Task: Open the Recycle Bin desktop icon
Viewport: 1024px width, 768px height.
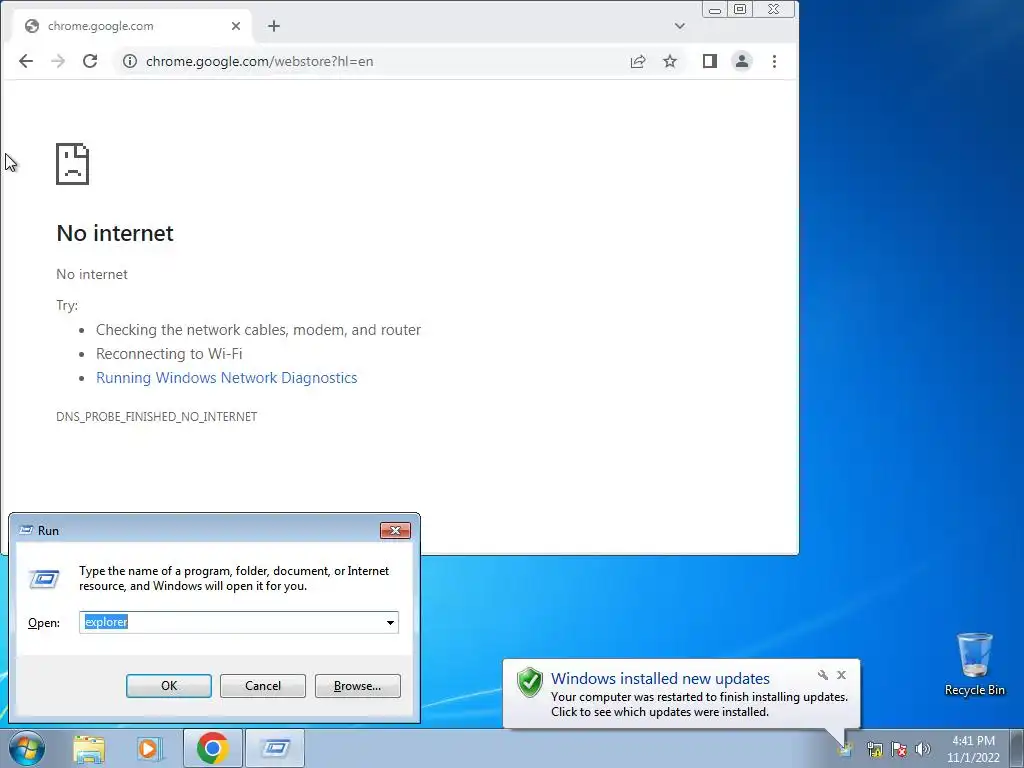Action: pyautogui.click(x=975, y=664)
